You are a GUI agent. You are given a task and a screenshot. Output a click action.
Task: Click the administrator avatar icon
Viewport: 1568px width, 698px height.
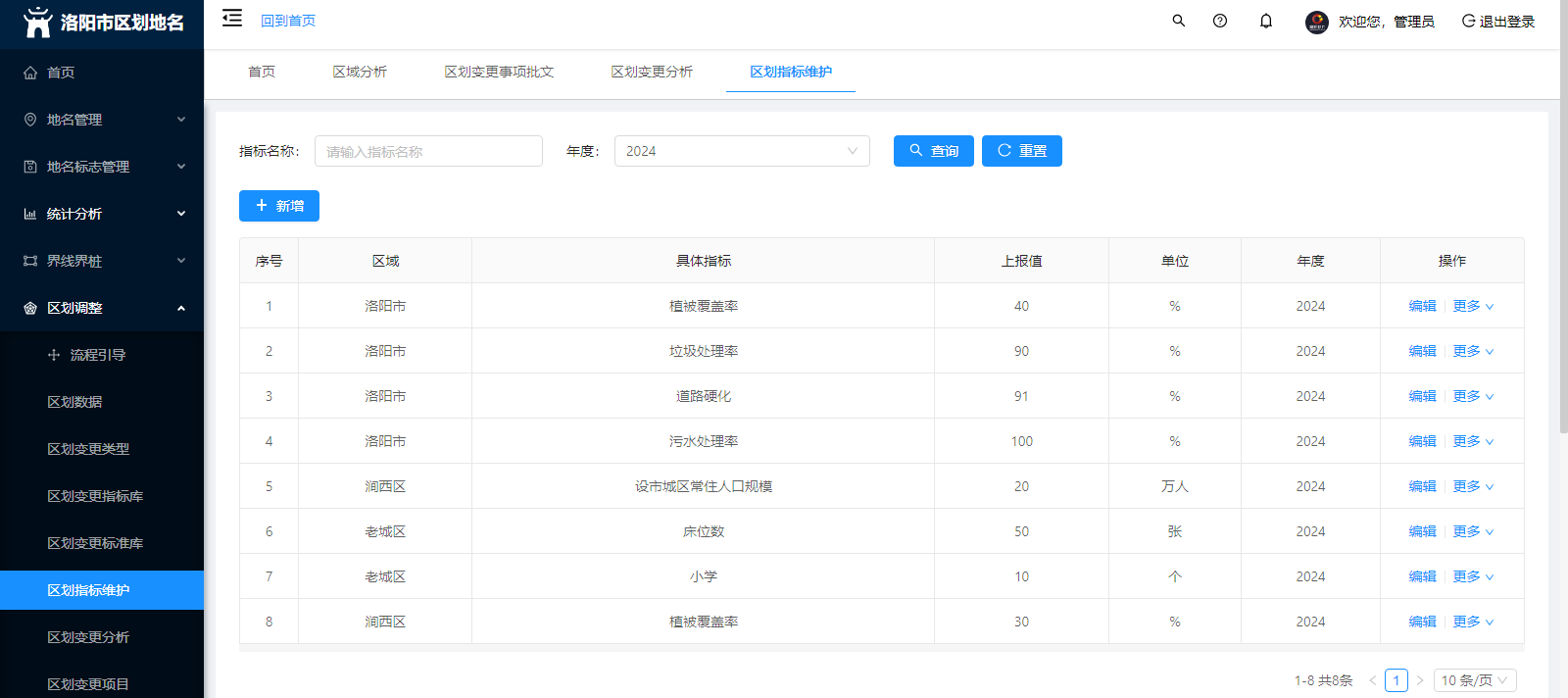[x=1316, y=22]
